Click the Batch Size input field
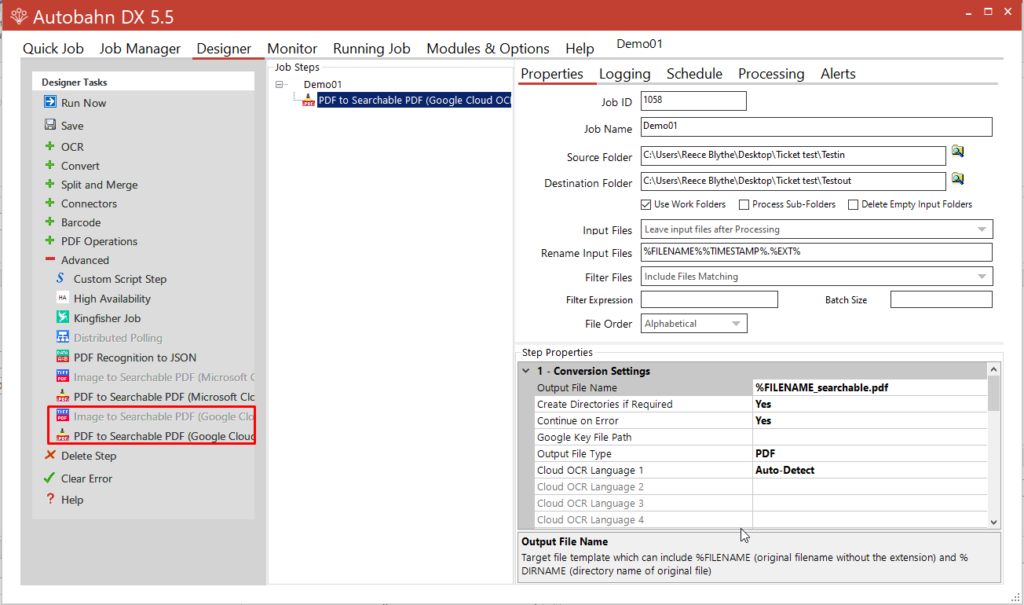Viewport: 1024px width, 605px height. (x=941, y=299)
